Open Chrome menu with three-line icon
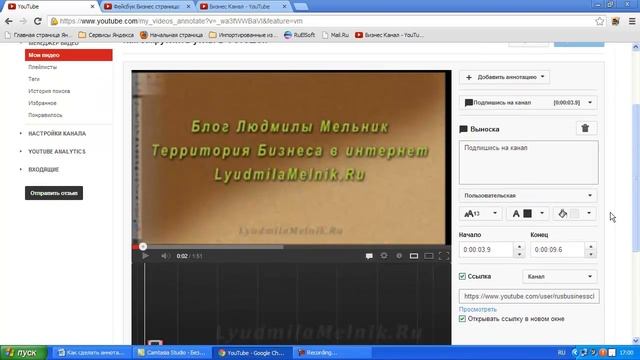The image size is (640, 360). pyautogui.click(x=632, y=21)
